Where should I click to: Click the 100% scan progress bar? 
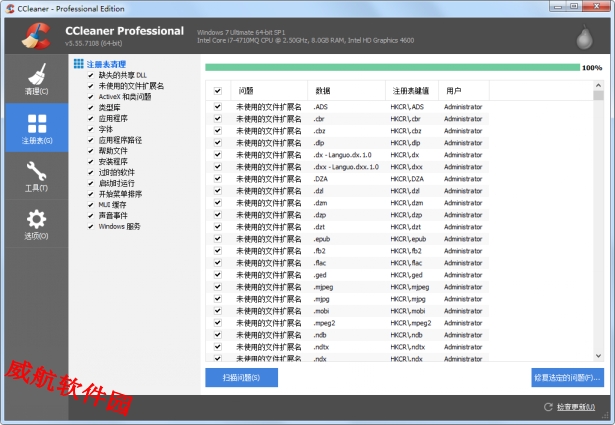click(392, 67)
